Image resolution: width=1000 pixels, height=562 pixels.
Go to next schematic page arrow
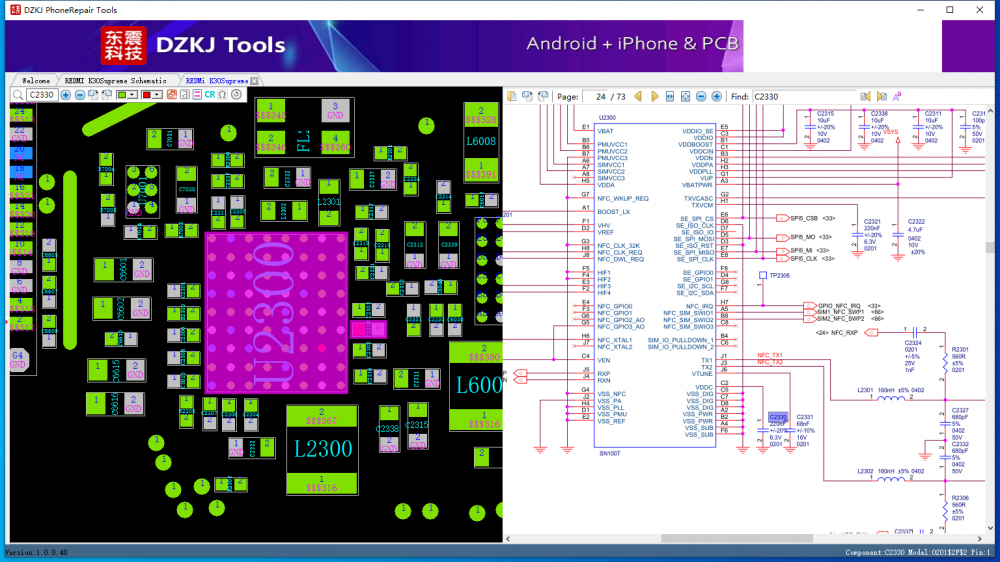point(655,96)
